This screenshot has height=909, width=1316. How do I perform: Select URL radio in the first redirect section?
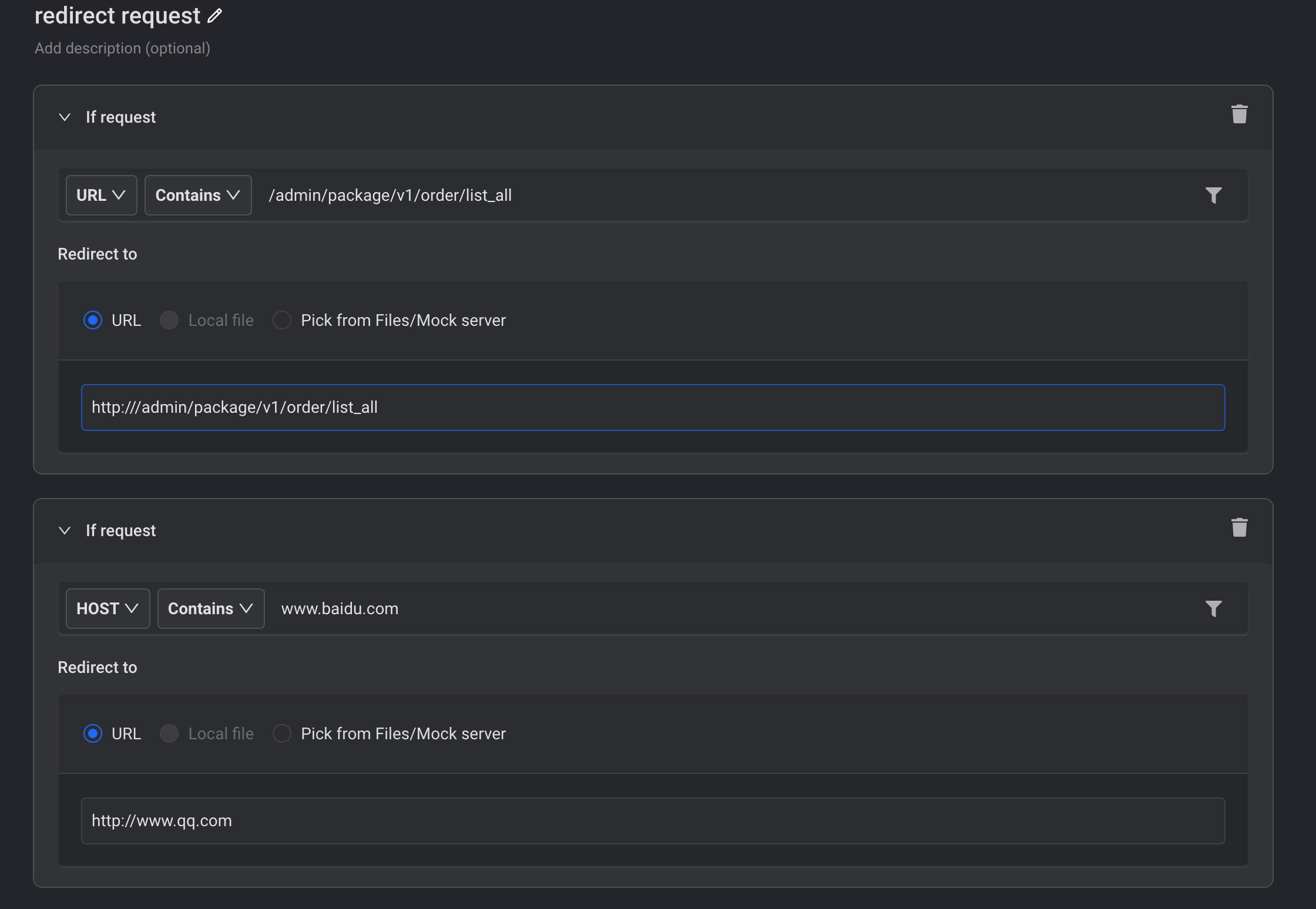93,320
